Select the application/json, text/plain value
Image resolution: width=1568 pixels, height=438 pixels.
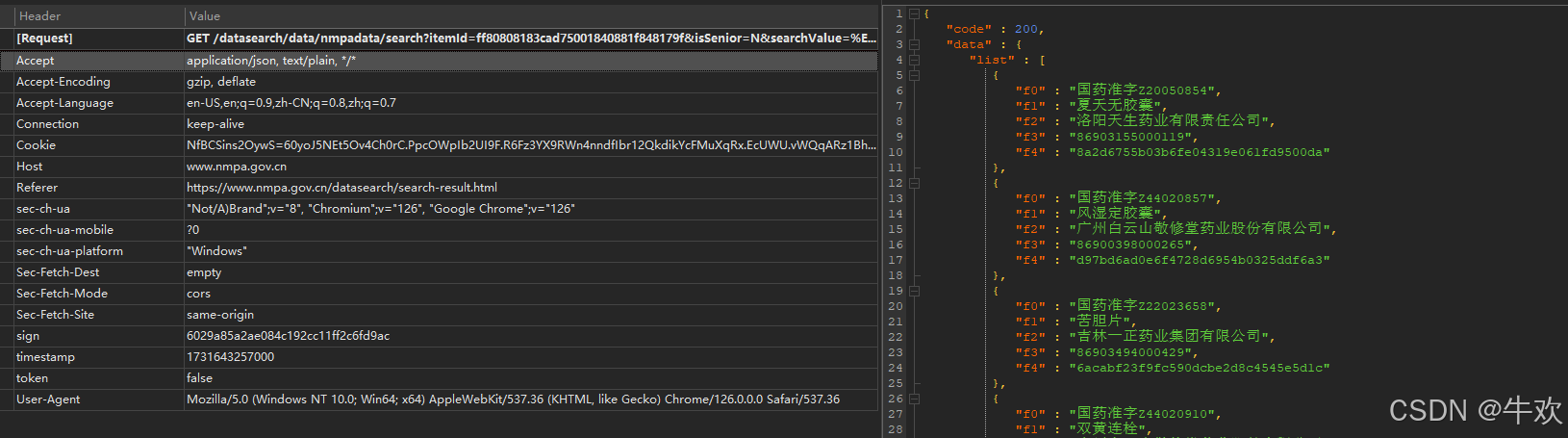coord(271,61)
